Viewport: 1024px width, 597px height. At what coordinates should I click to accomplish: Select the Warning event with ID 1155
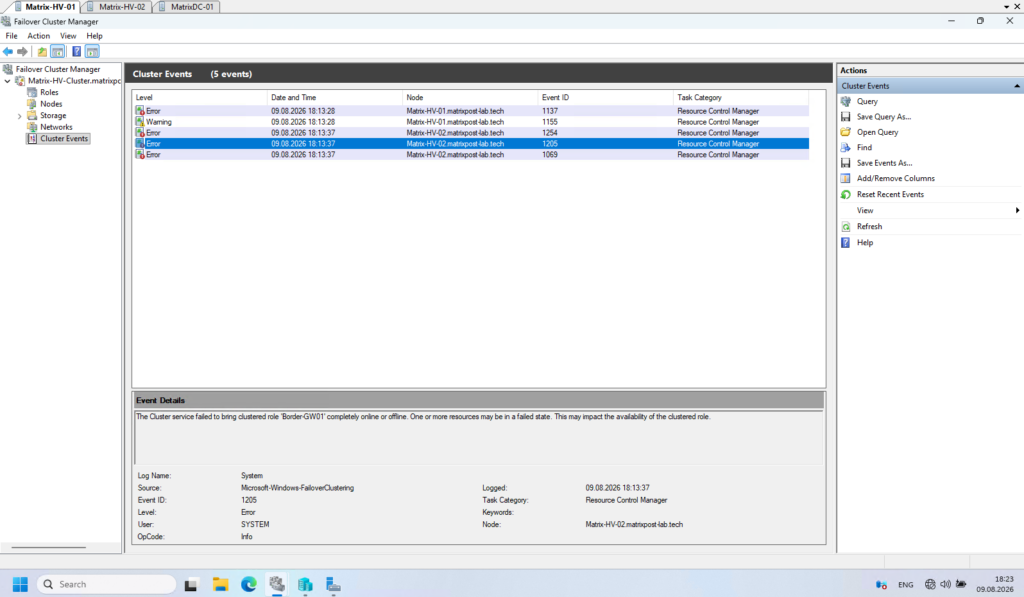(471, 122)
